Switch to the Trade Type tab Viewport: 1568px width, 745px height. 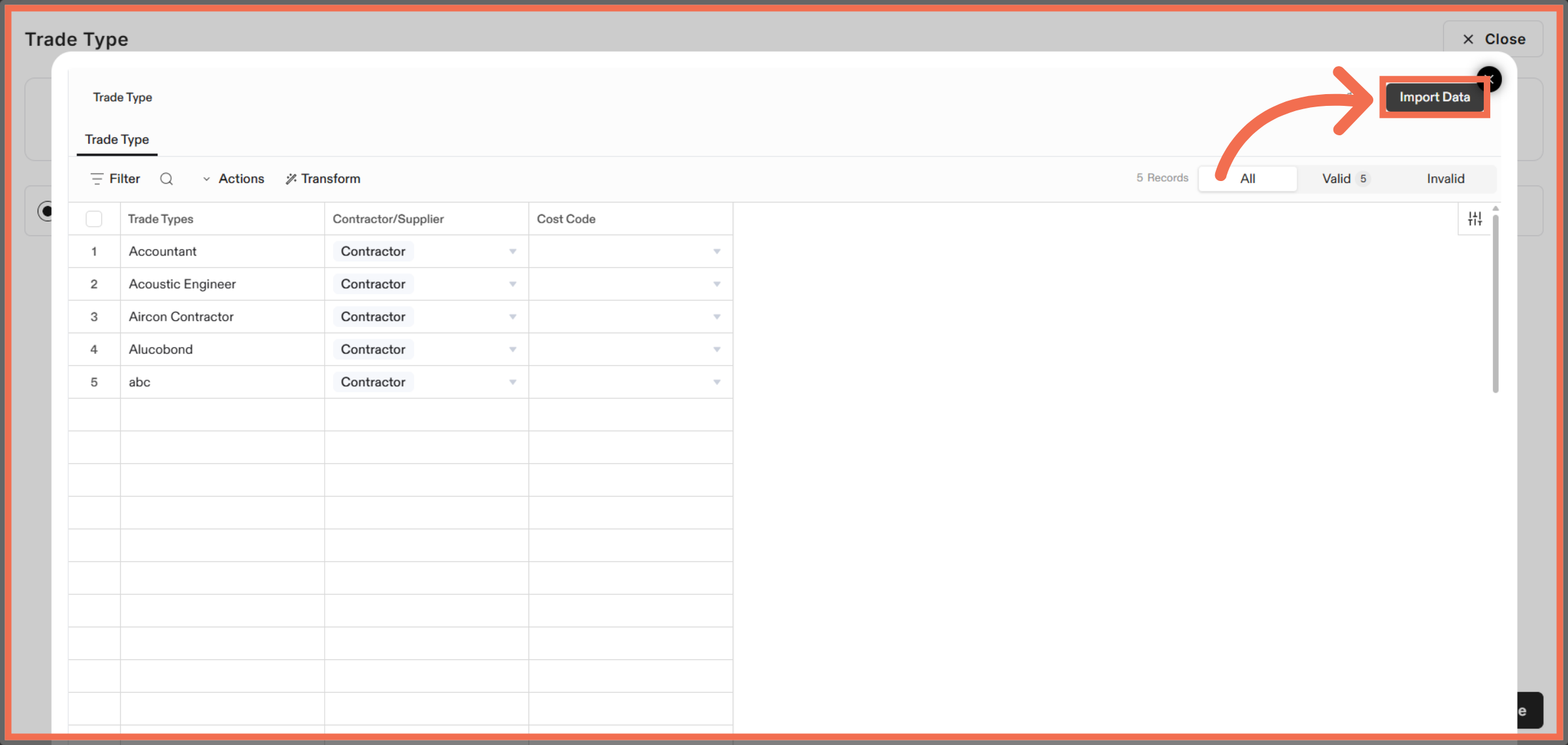tap(117, 139)
